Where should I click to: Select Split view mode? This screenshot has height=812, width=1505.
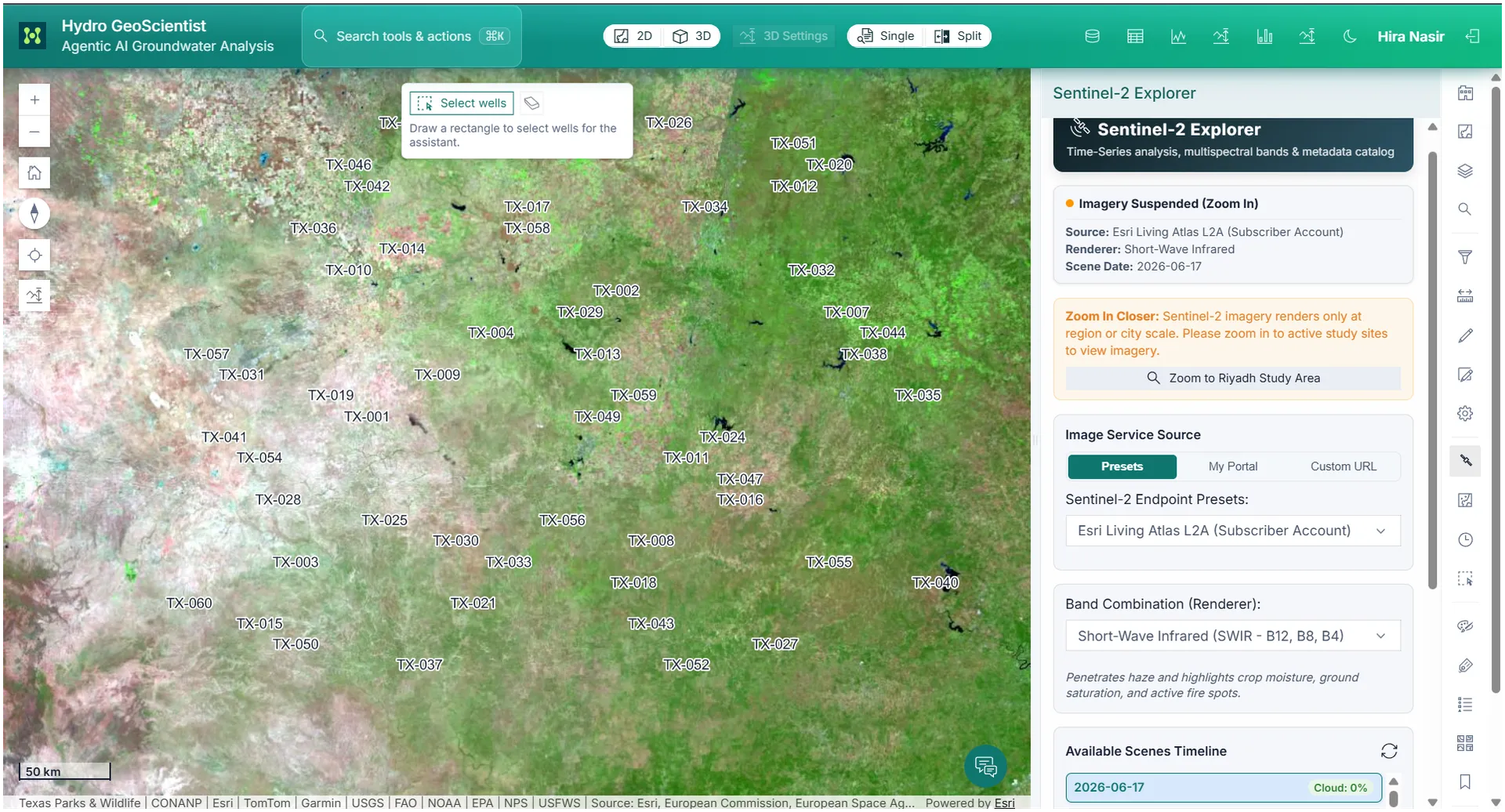(958, 36)
